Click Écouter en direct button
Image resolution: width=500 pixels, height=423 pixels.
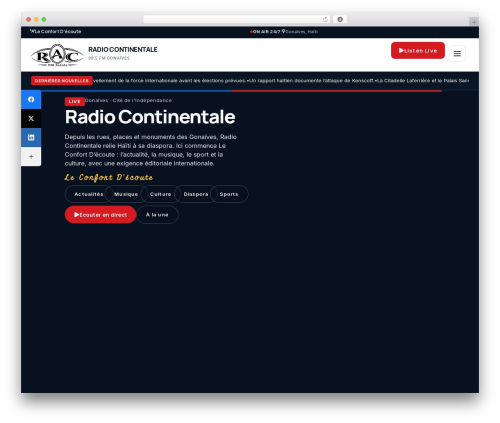coord(100,215)
